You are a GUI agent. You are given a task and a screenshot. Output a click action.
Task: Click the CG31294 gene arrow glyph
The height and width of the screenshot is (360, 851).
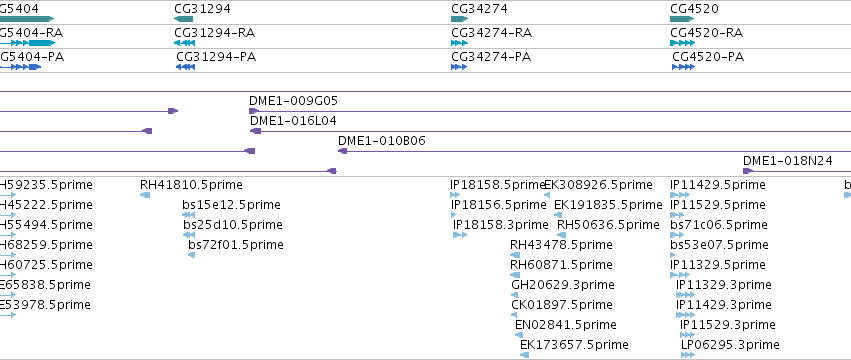click(x=183, y=19)
